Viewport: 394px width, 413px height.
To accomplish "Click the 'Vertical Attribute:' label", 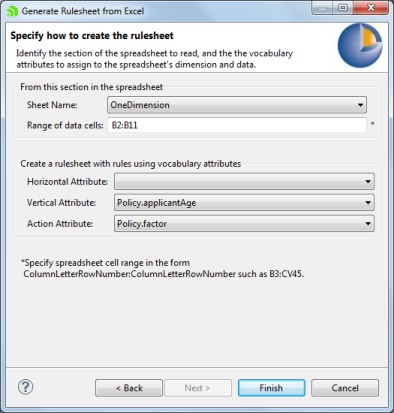I will [61, 203].
